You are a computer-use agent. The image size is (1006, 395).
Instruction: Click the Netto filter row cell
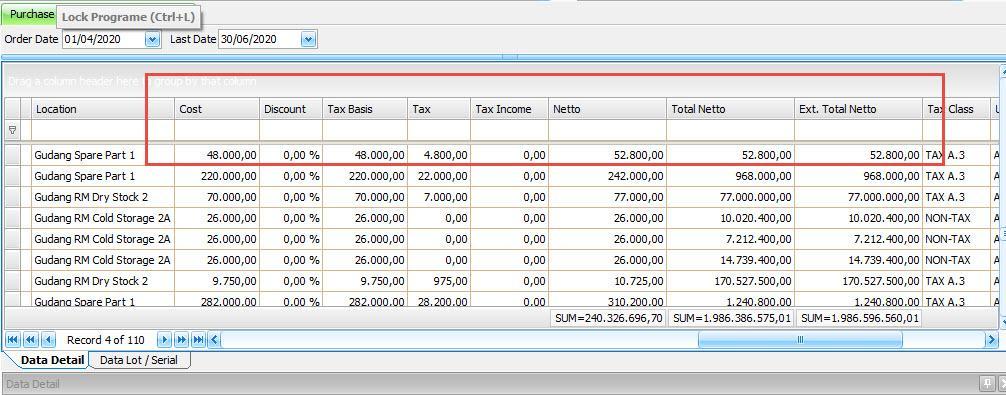pyautogui.click(x=607, y=131)
